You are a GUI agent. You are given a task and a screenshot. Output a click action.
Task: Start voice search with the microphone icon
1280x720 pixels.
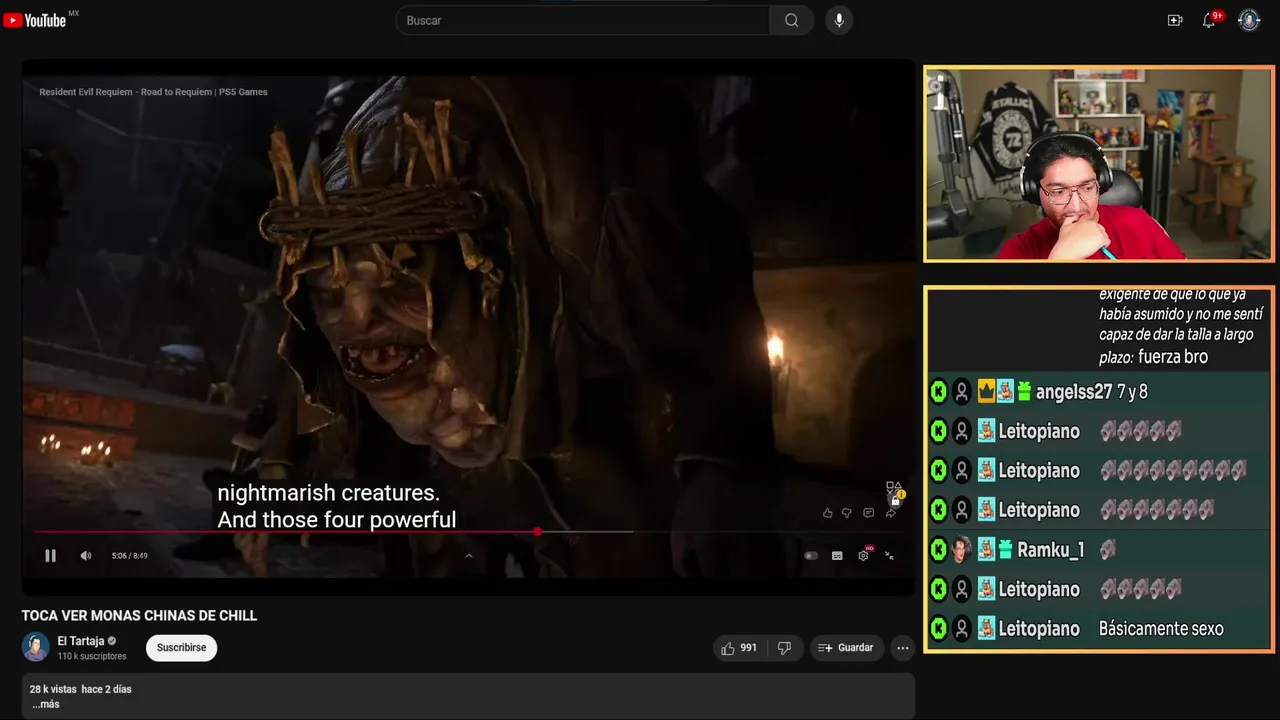point(839,20)
